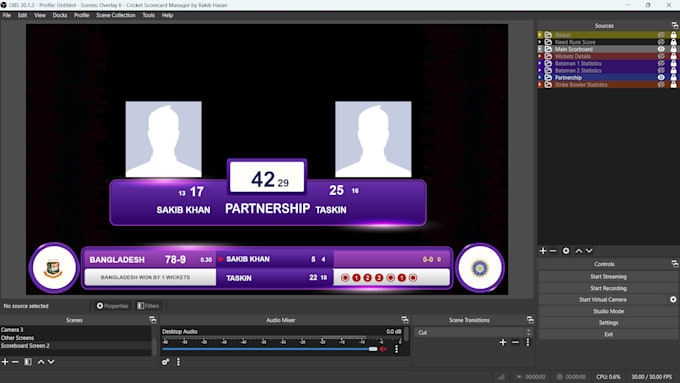Expand the Strike Bowler Statistics group
Image resolution: width=680 pixels, height=383 pixels.
click(540, 85)
